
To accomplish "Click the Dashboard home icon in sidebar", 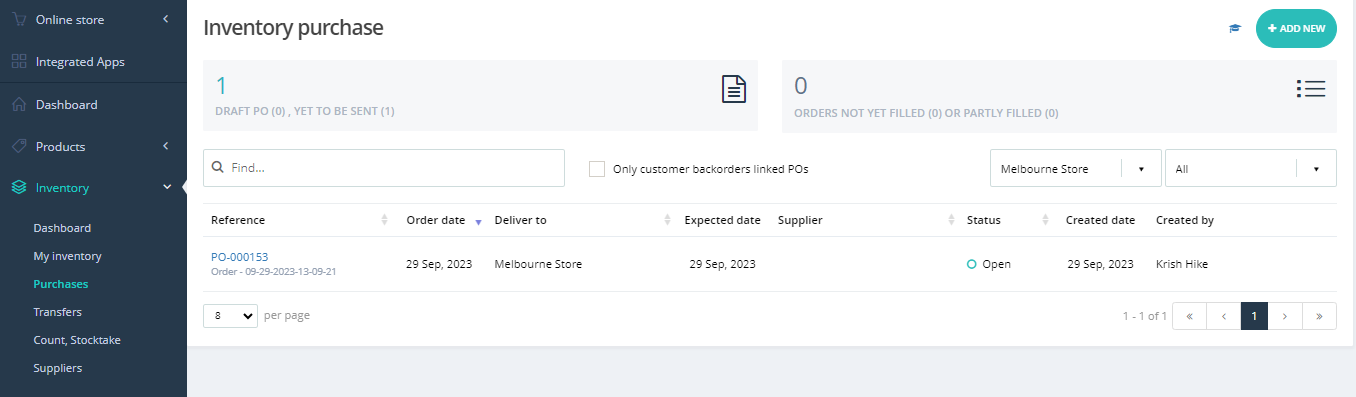I will [x=19, y=104].
